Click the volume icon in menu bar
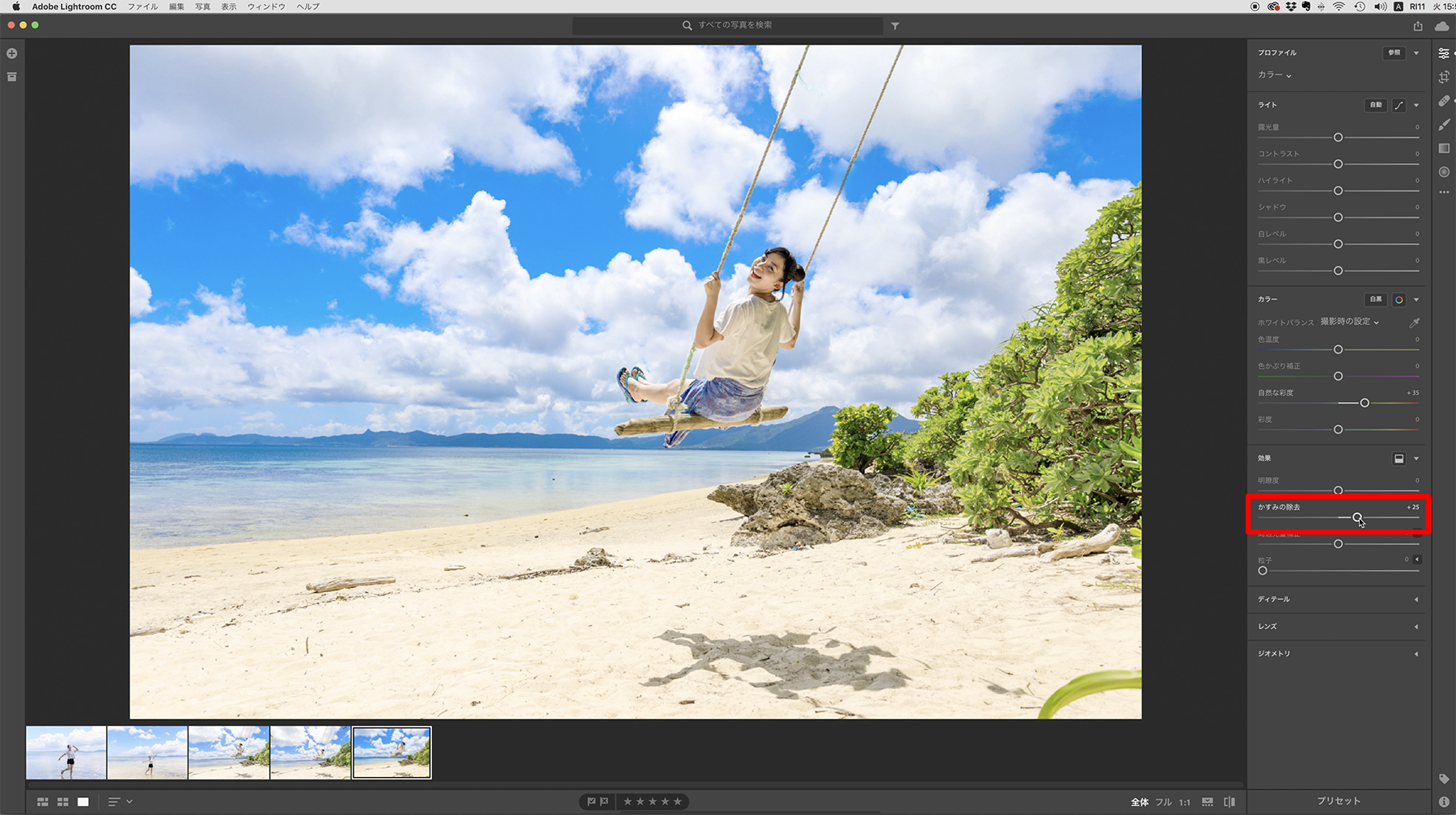The image size is (1456, 815). [1380, 6]
